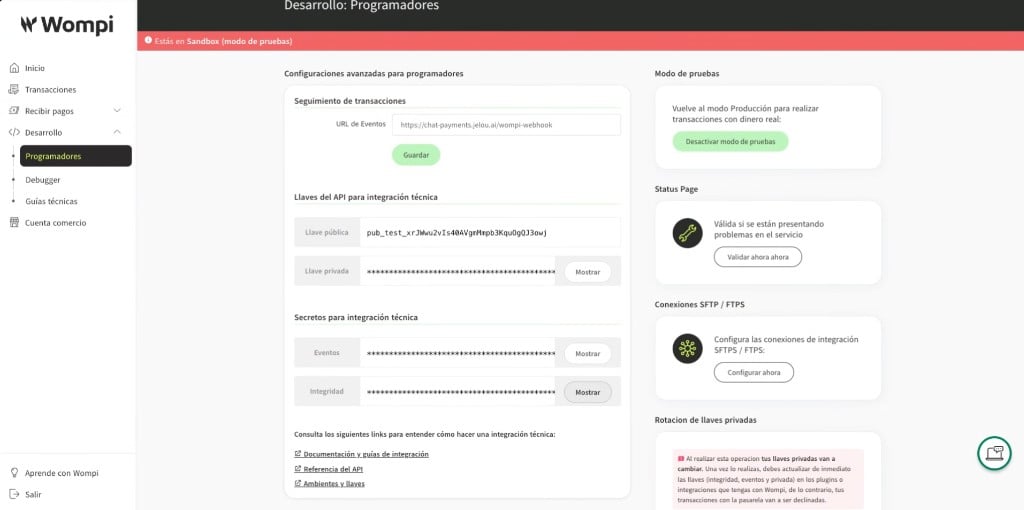The width and height of the screenshot is (1024, 510).
Task: Click Seguimiento de transacciones heading
Action: tap(350, 101)
